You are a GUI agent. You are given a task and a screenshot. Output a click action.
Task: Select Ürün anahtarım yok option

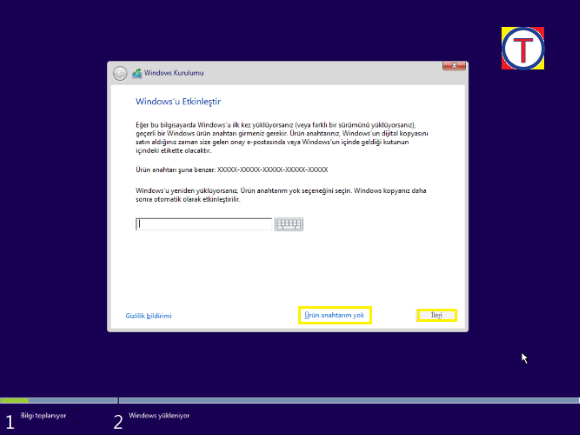[x=334, y=315]
